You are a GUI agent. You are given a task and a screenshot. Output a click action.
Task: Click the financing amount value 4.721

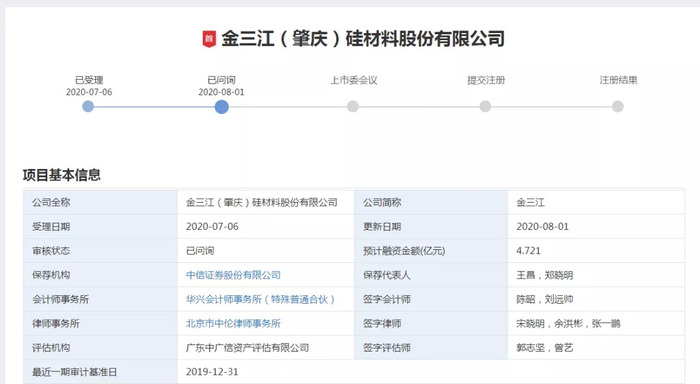coord(528,251)
